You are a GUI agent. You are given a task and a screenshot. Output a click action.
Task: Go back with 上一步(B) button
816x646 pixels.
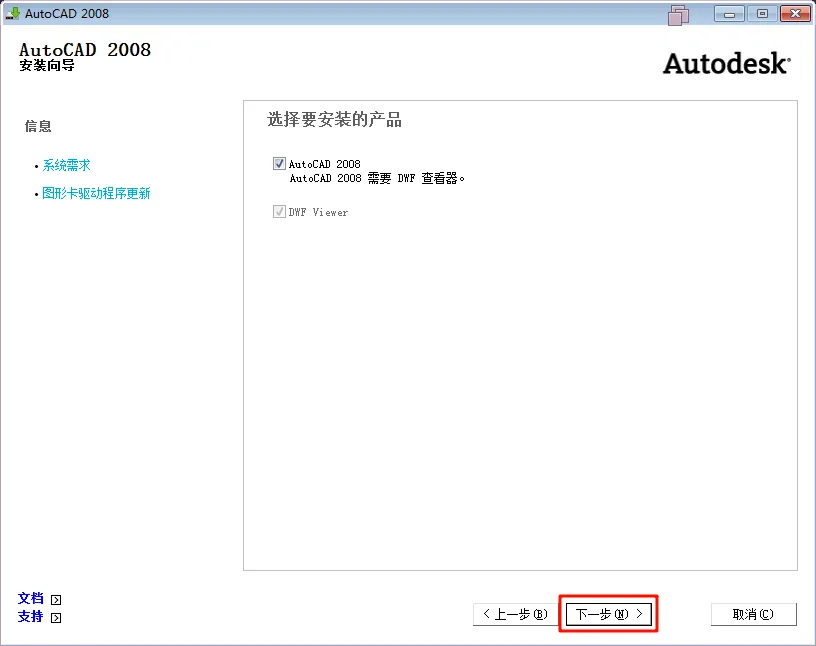point(515,614)
